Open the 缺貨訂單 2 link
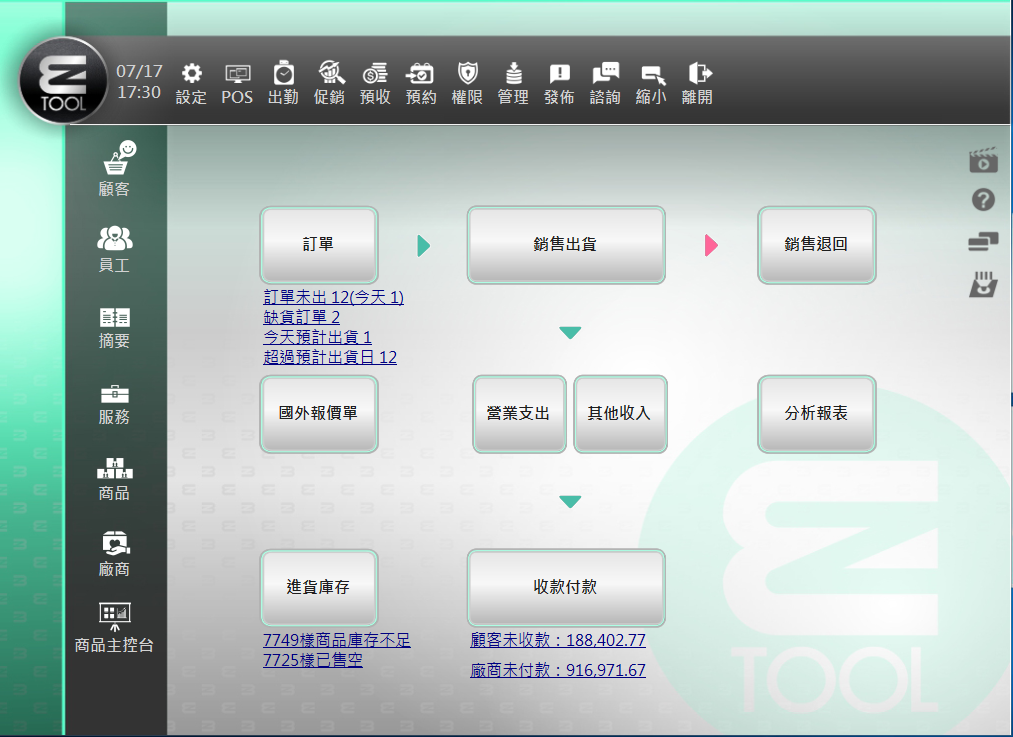Screen dimensions: 1013x737 [302, 317]
